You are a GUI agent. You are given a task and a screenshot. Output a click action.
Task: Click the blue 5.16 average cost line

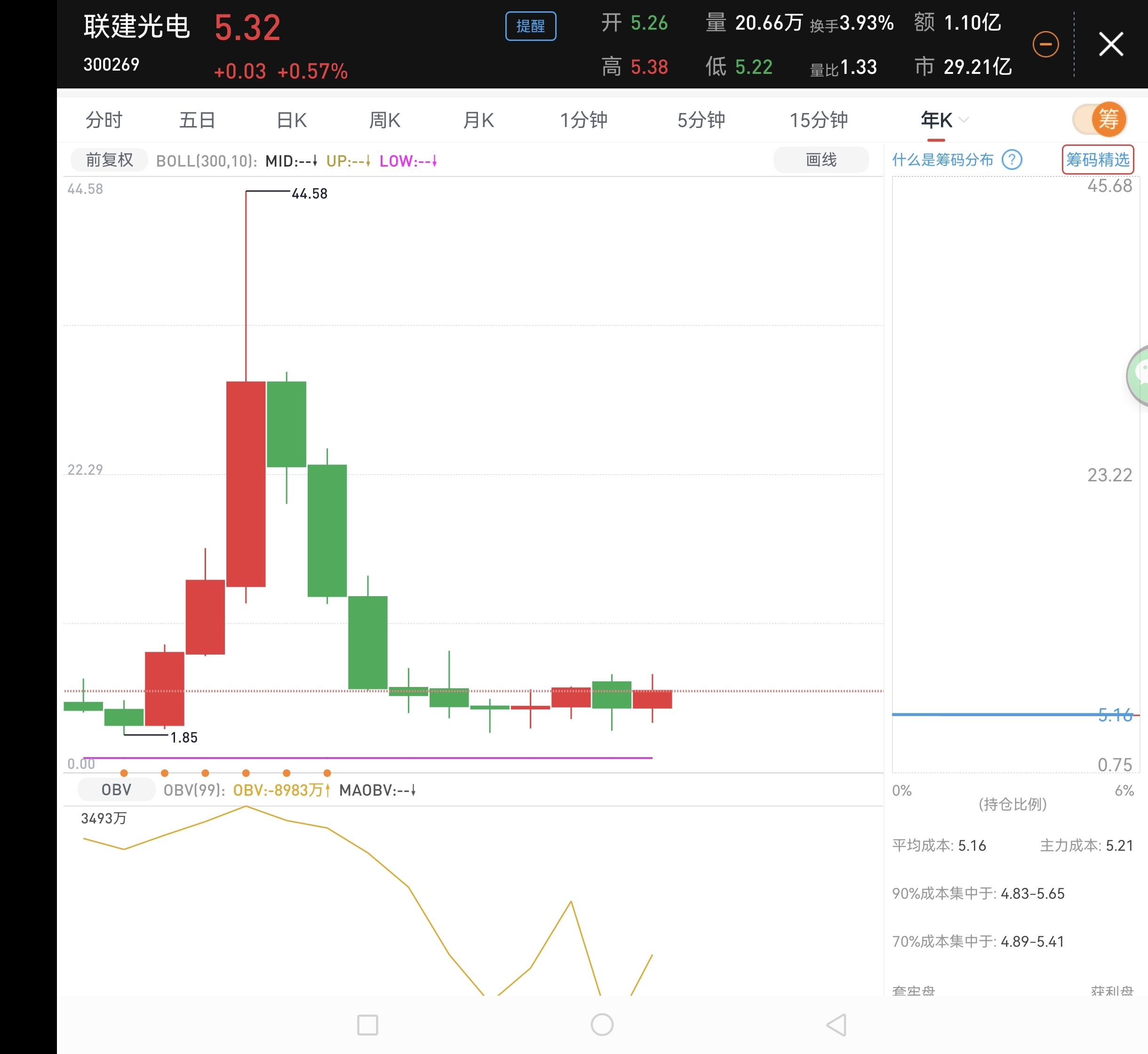coord(998,714)
